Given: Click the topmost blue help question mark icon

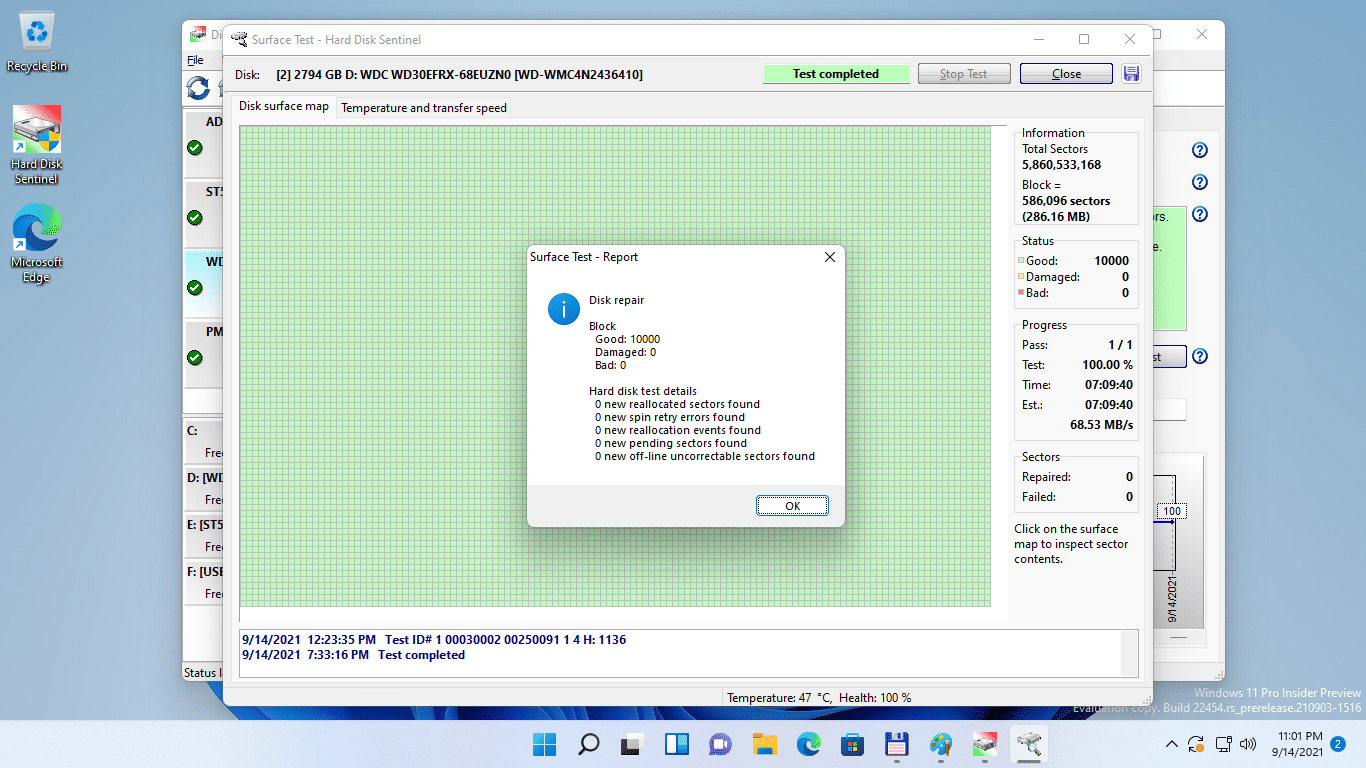Looking at the screenshot, I should point(1200,151).
